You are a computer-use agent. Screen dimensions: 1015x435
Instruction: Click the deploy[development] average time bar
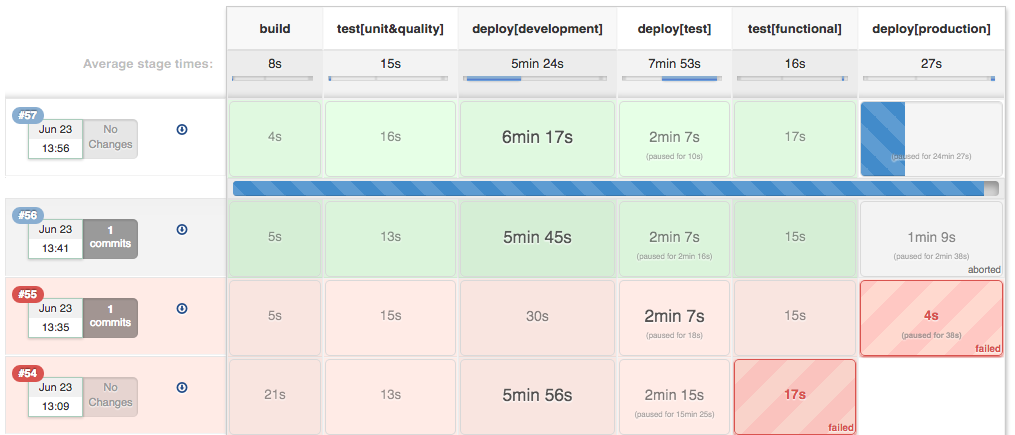point(535,78)
